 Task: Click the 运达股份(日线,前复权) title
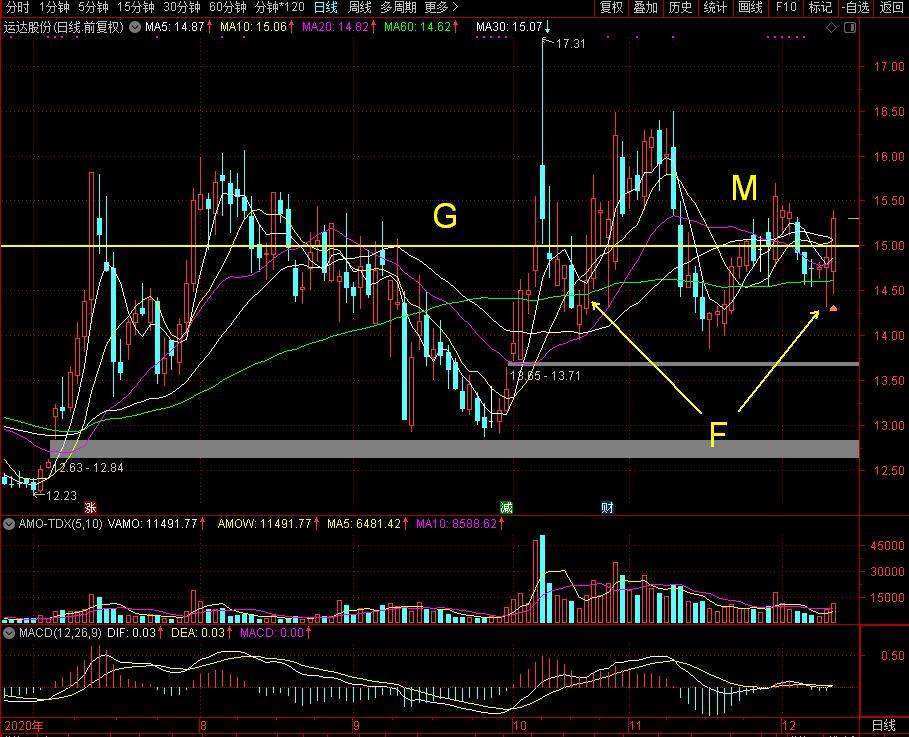[64, 27]
